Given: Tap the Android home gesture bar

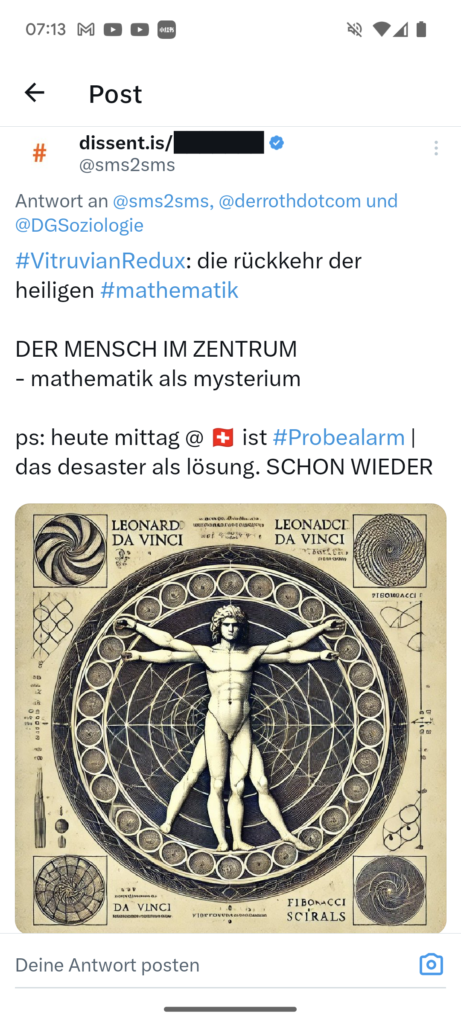Looking at the screenshot, I should pyautogui.click(x=230, y=1009).
